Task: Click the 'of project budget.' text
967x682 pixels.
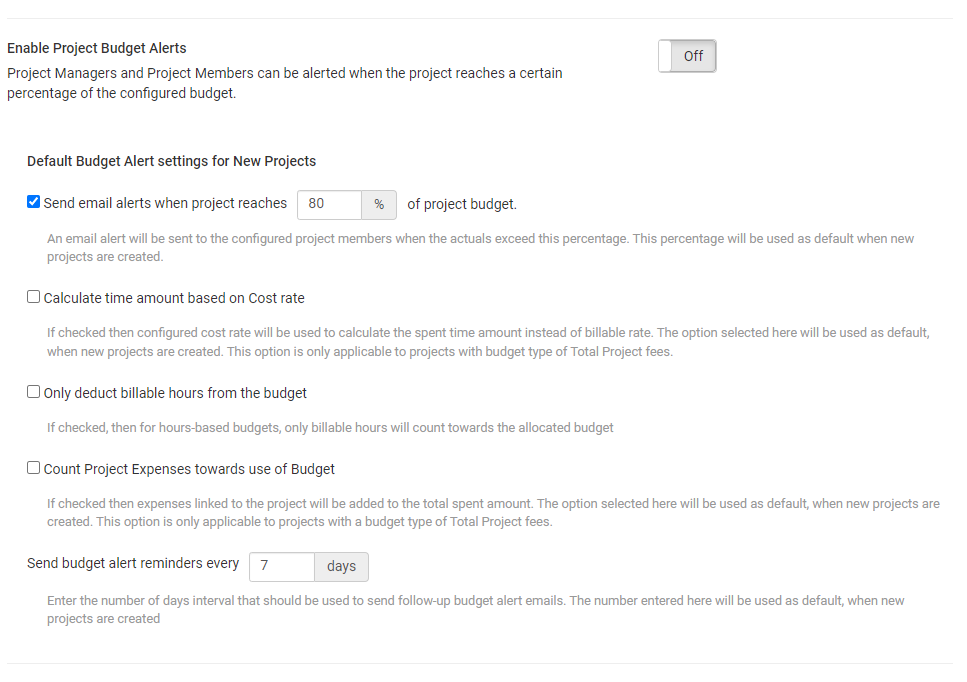Action: (462, 204)
